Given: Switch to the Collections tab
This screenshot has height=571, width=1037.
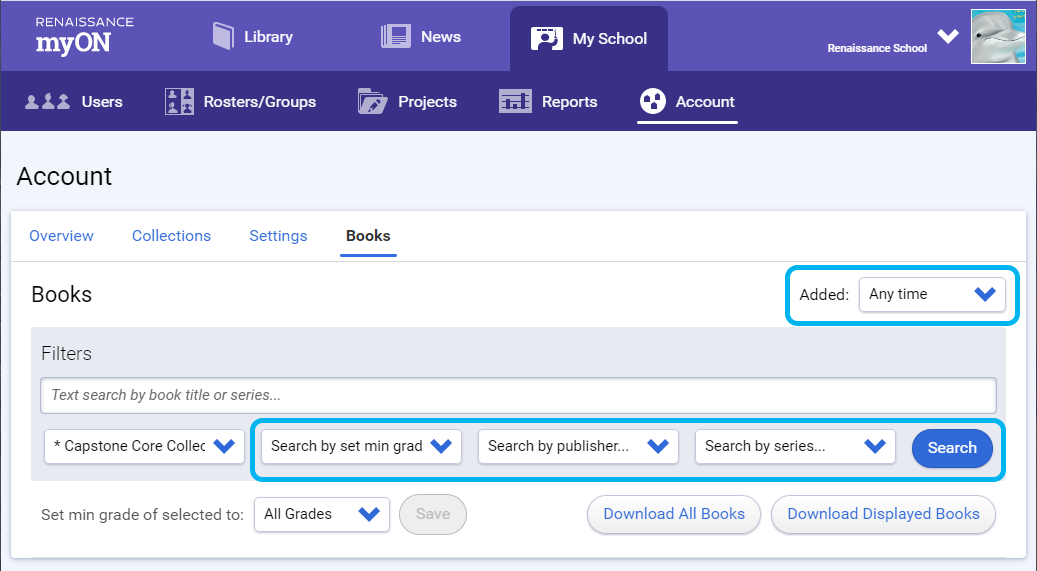Looking at the screenshot, I should coord(171,236).
